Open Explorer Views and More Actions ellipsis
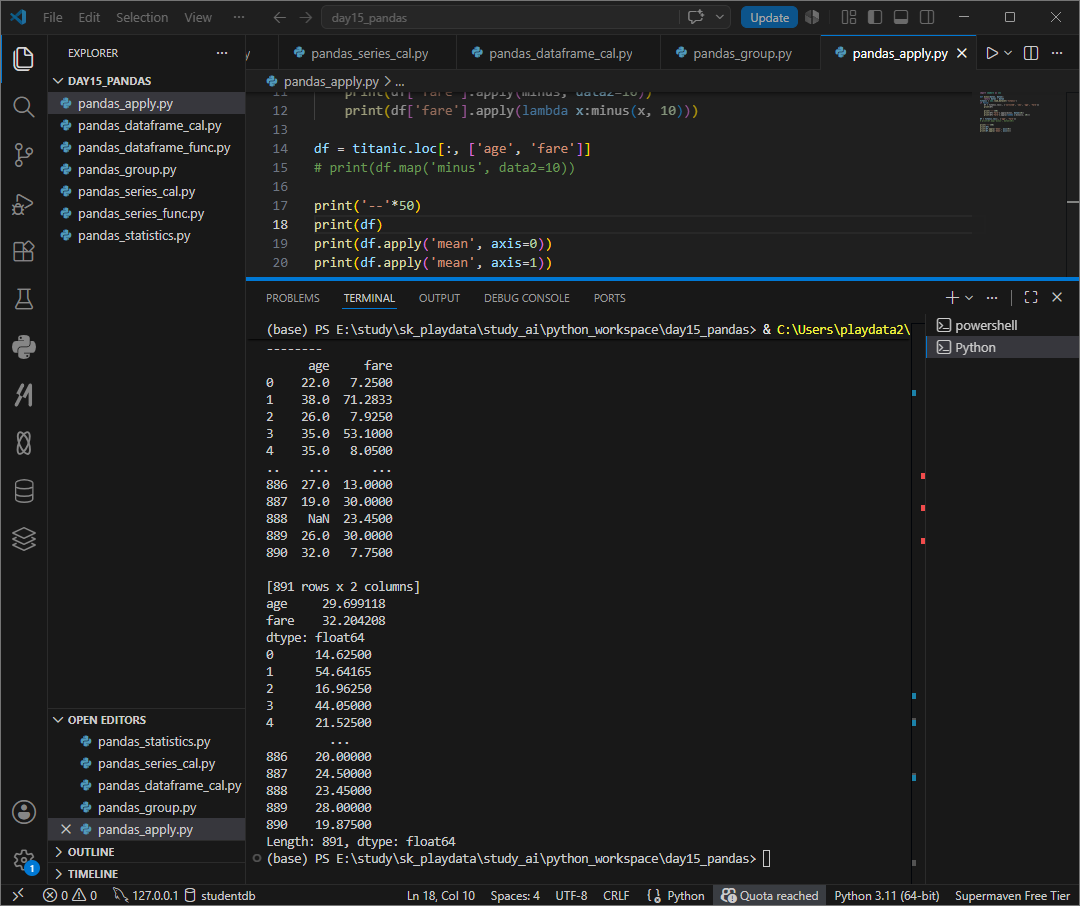The image size is (1080, 906). tap(222, 53)
